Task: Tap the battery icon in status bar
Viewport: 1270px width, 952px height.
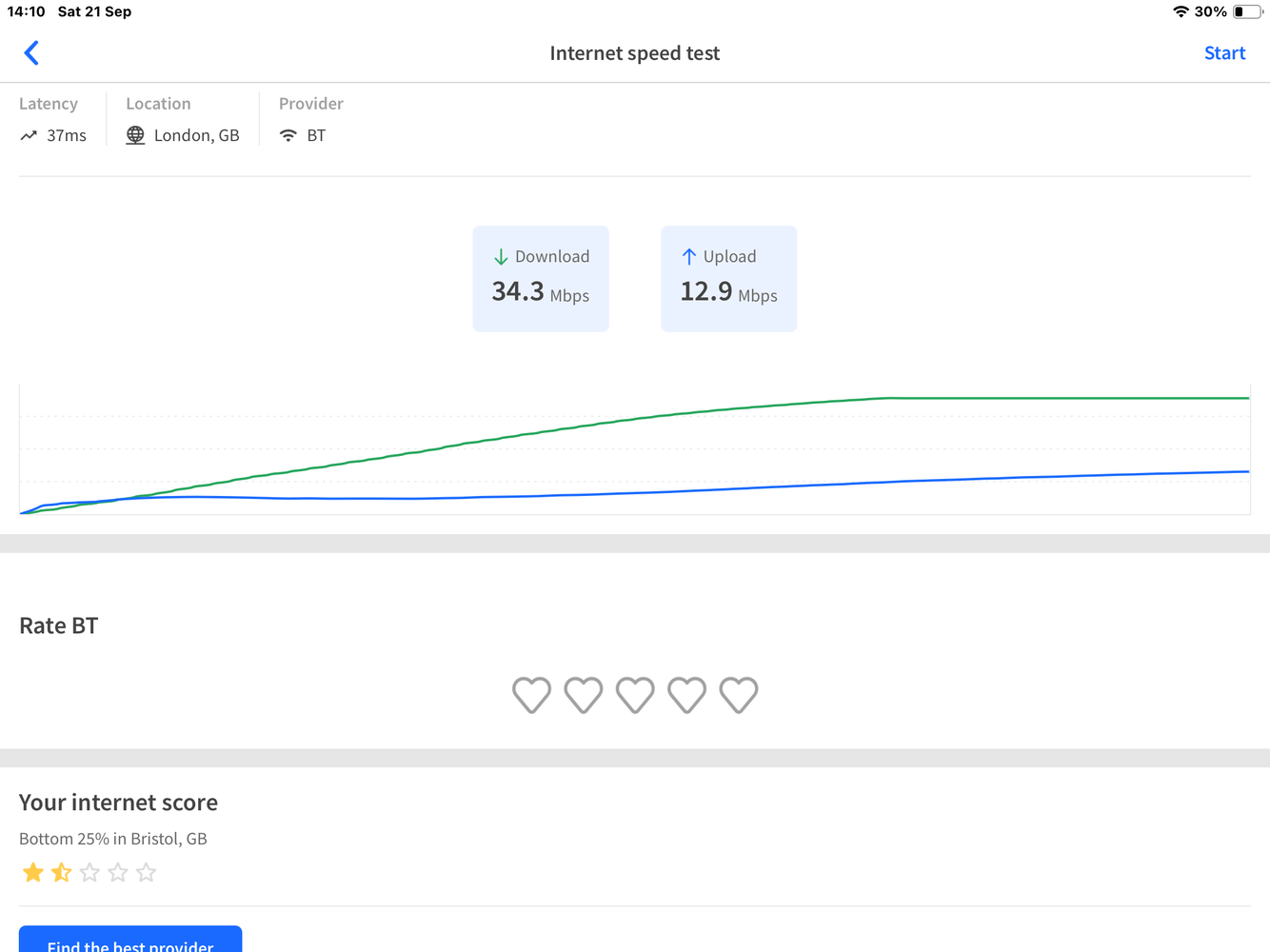Action: [x=1247, y=11]
